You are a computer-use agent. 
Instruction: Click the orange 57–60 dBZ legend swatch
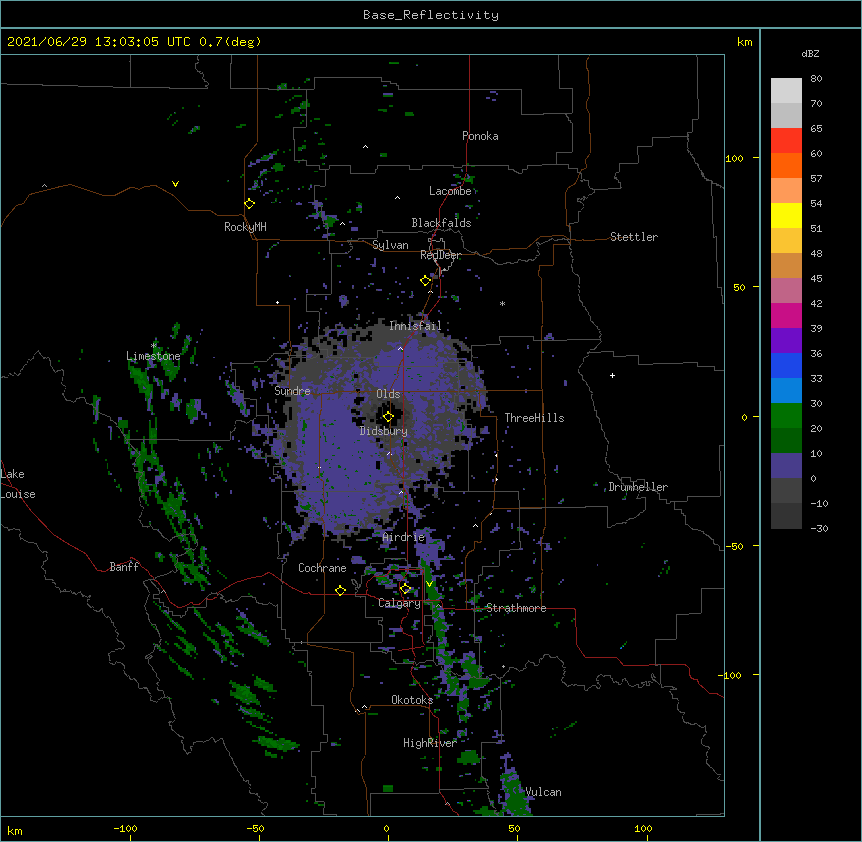pos(786,165)
